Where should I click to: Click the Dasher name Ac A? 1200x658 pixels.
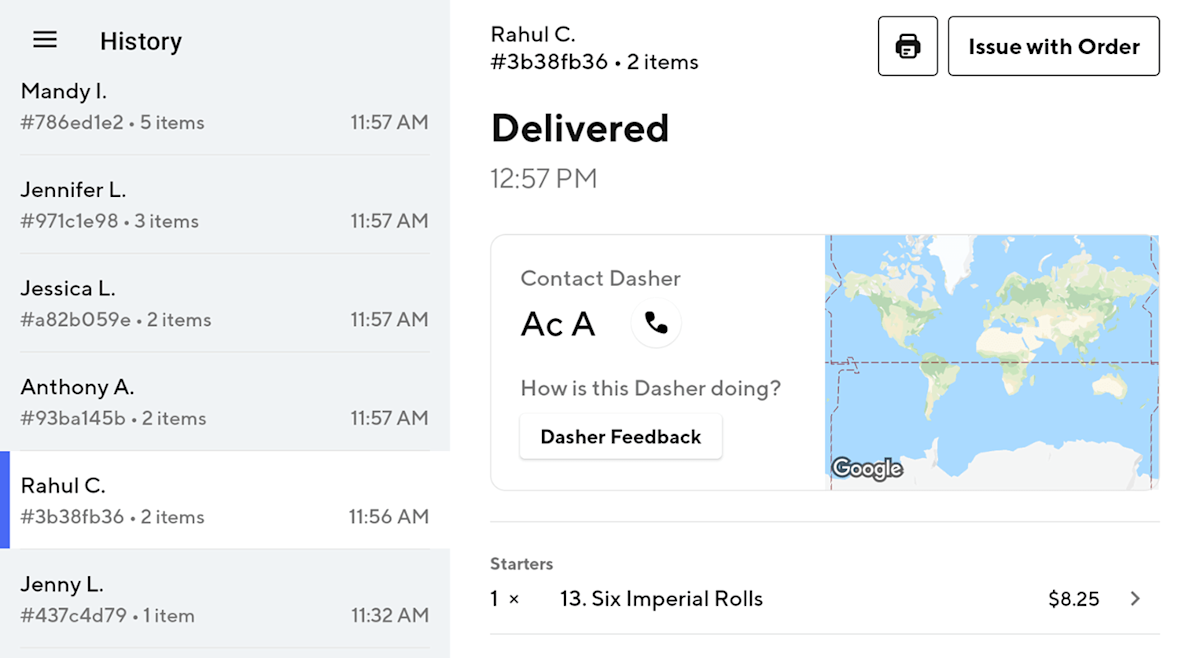click(x=558, y=323)
